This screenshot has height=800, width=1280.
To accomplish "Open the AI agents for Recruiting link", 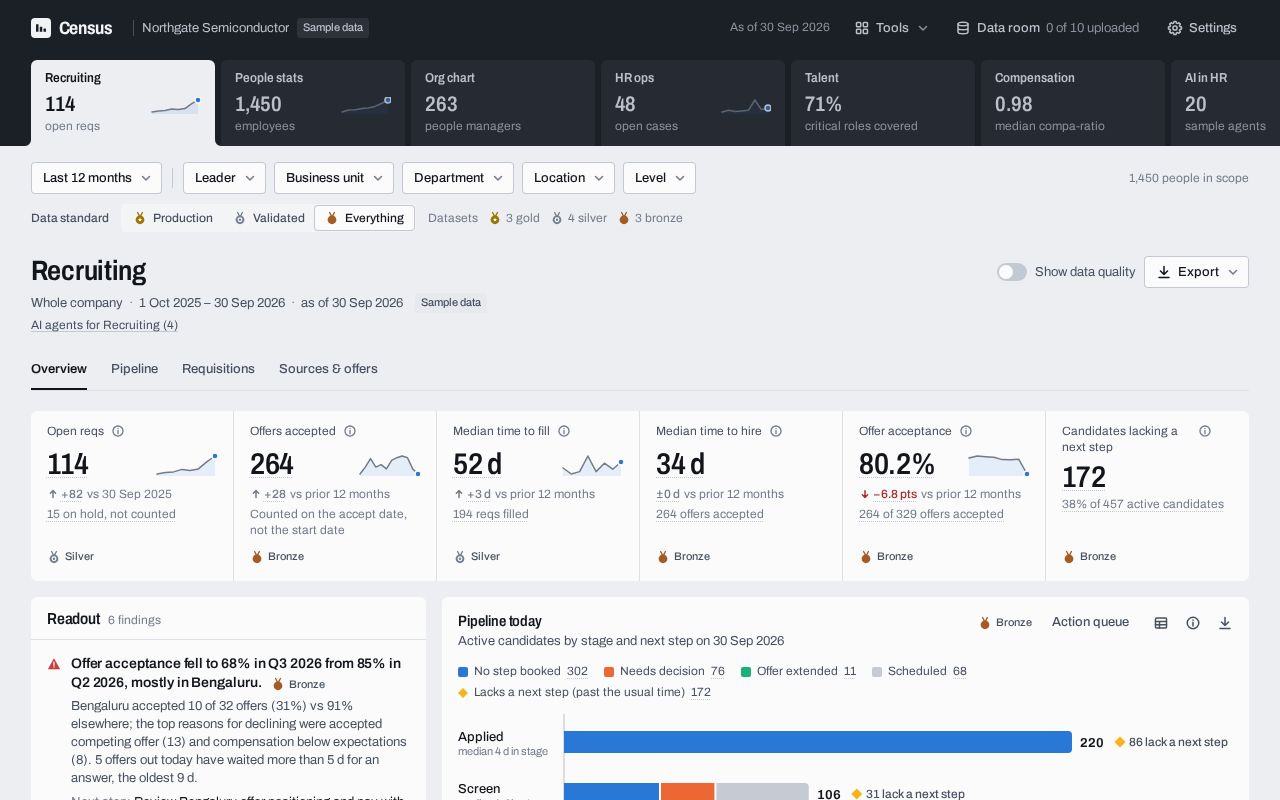I will [104, 325].
